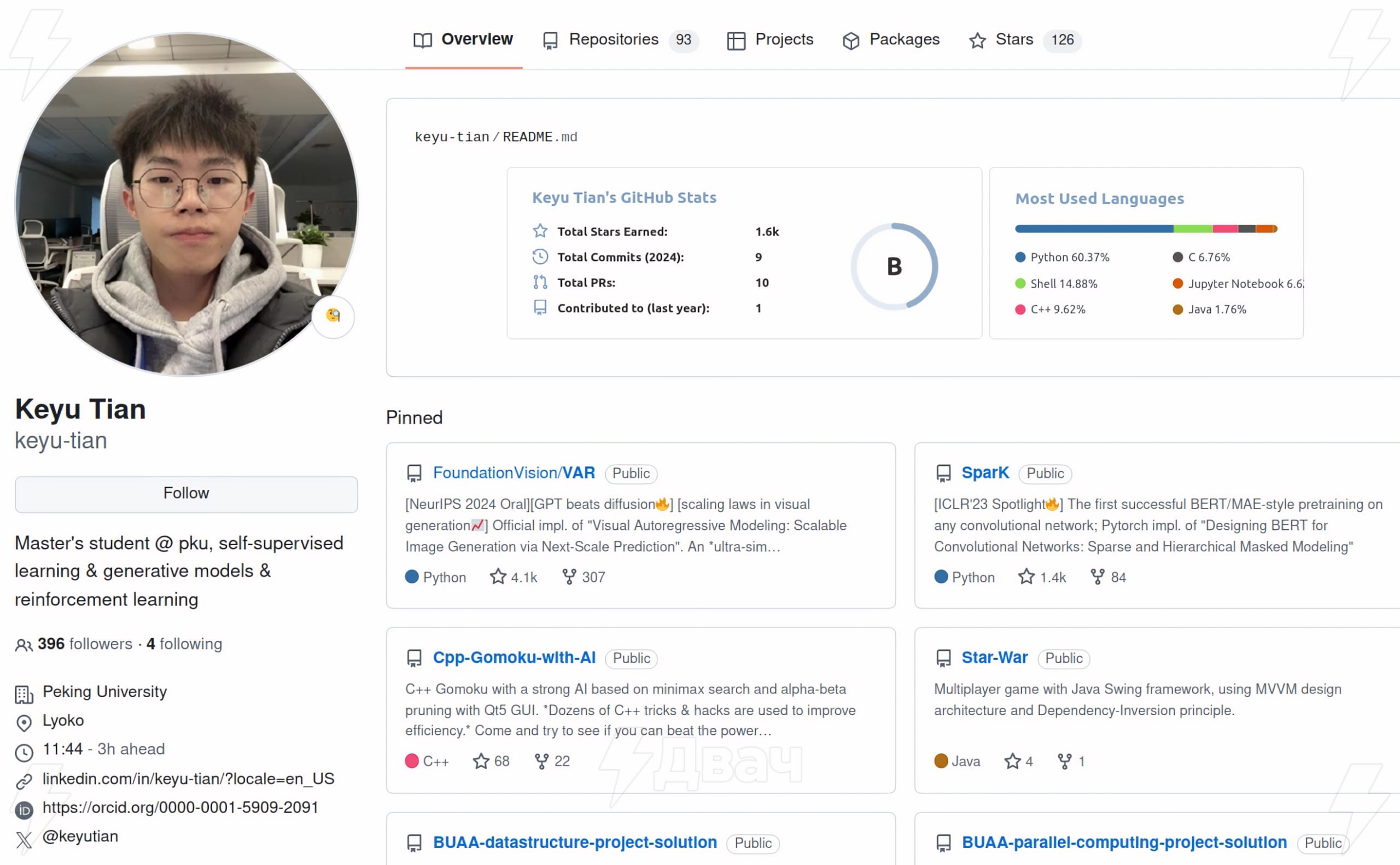Click the X logo beside @keyutian
The width and height of the screenshot is (1400, 865).
pos(24,839)
